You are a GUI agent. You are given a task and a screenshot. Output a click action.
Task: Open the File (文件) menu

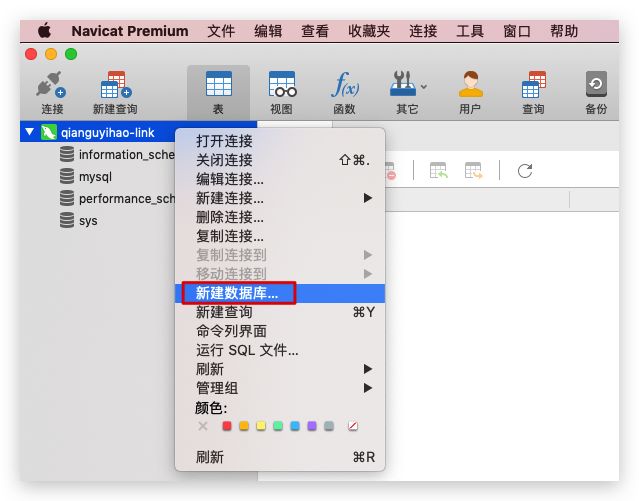pyautogui.click(x=221, y=31)
